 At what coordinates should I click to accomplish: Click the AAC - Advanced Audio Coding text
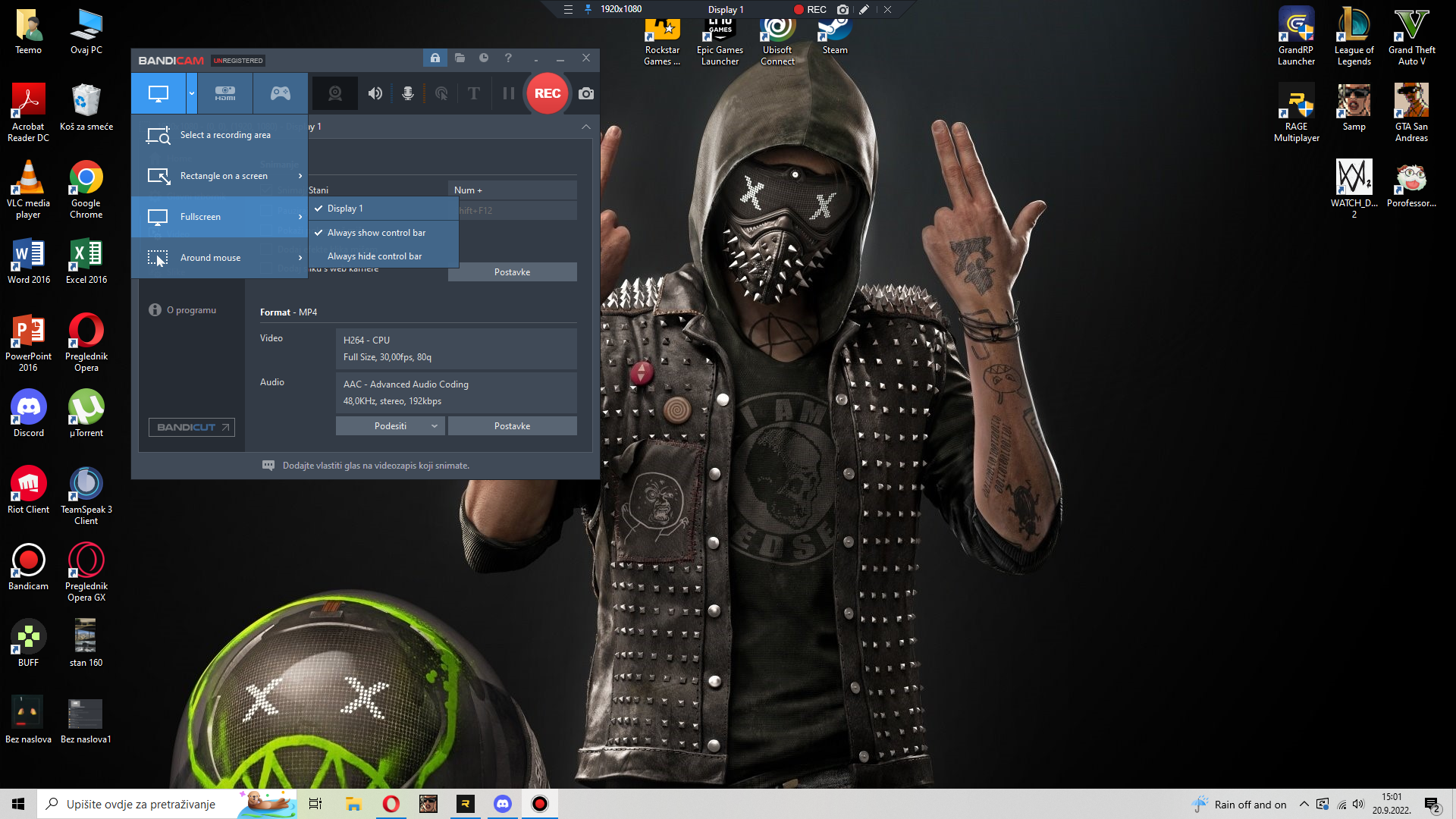tap(406, 384)
